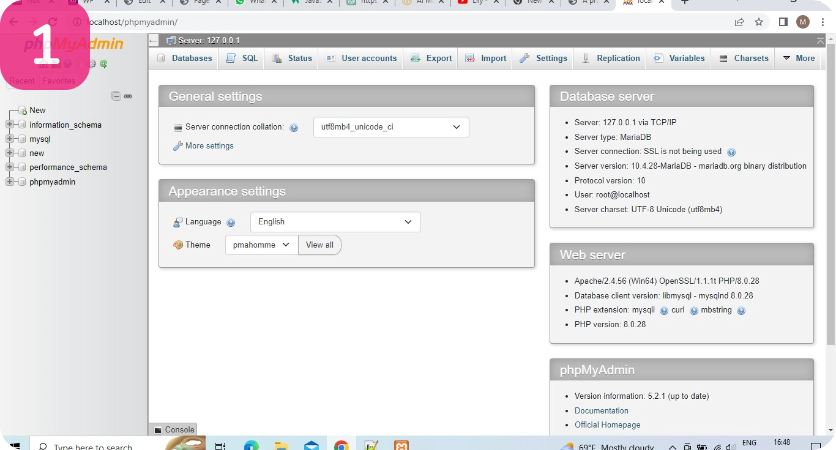Screen dimensions: 836x450
Task: Click the XAMPP icon in taskbar
Action: 401,445
